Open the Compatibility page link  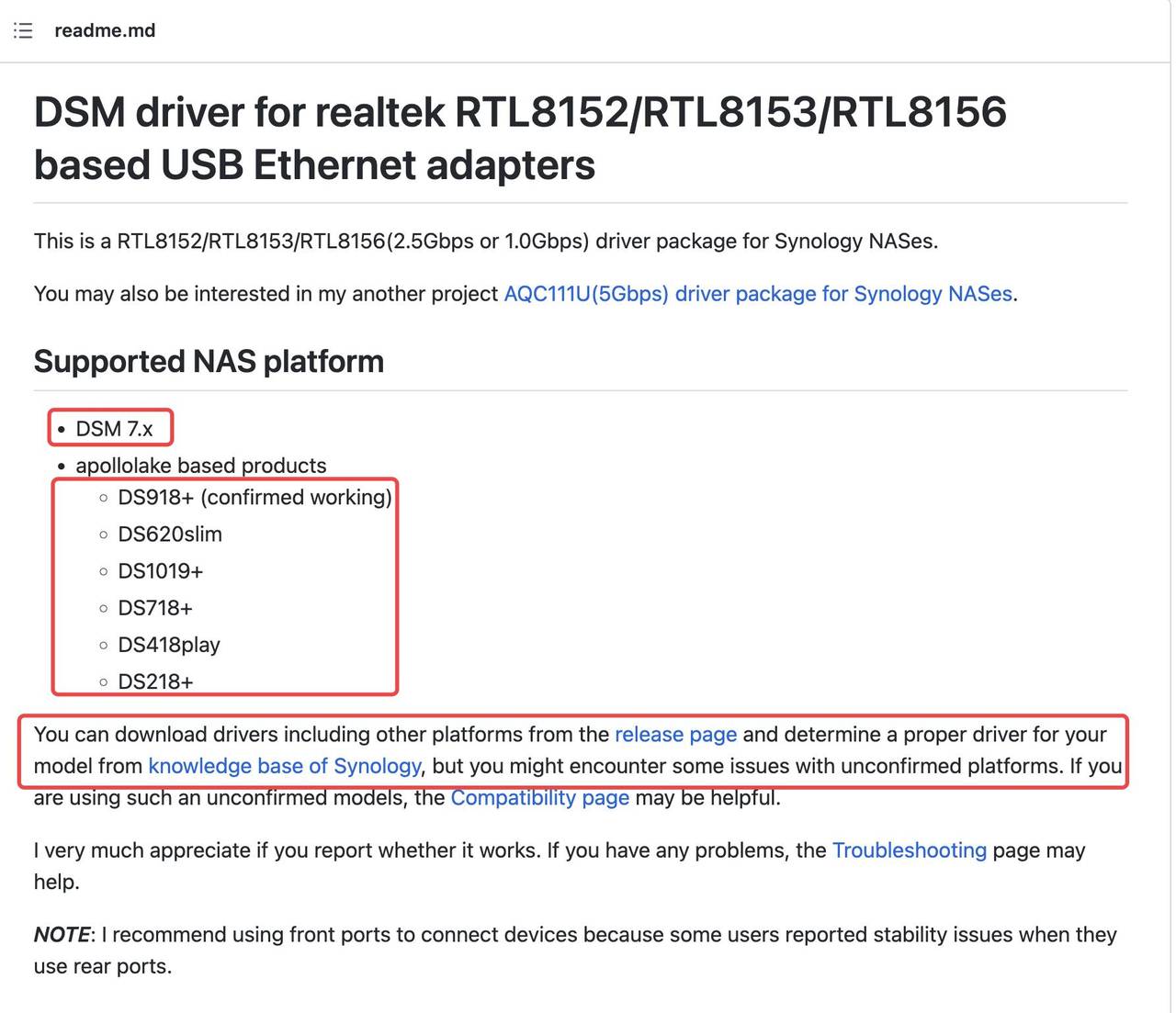pos(539,797)
